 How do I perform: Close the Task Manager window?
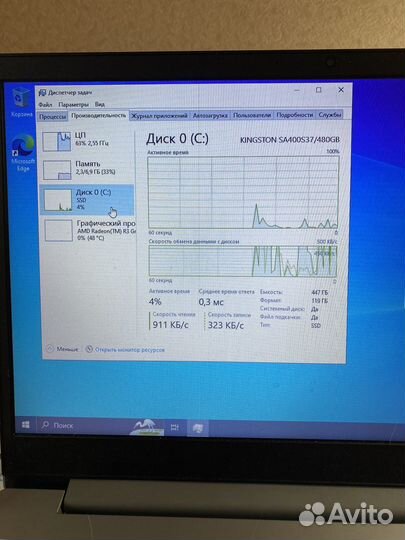coord(341,90)
